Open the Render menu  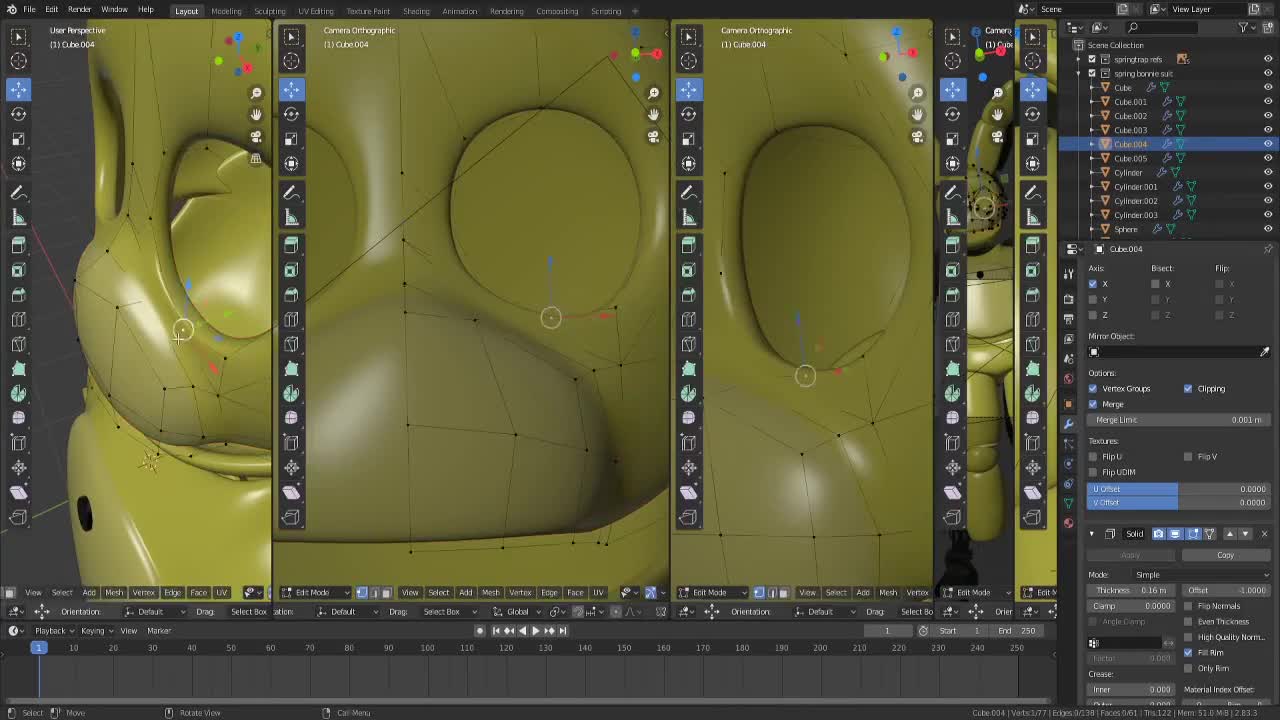tap(79, 10)
